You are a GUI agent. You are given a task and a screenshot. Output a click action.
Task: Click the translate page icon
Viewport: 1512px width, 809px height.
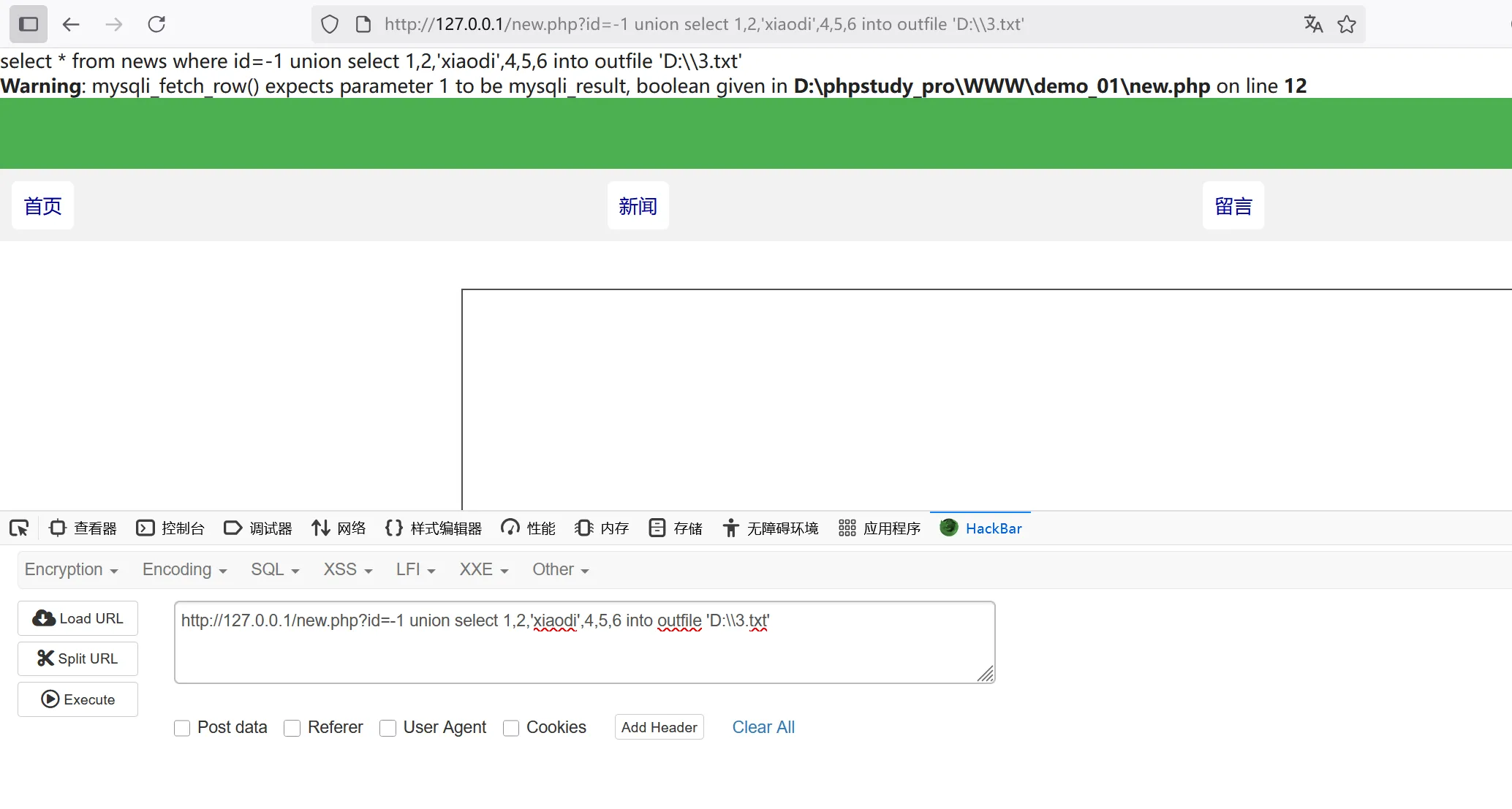coord(1313,24)
